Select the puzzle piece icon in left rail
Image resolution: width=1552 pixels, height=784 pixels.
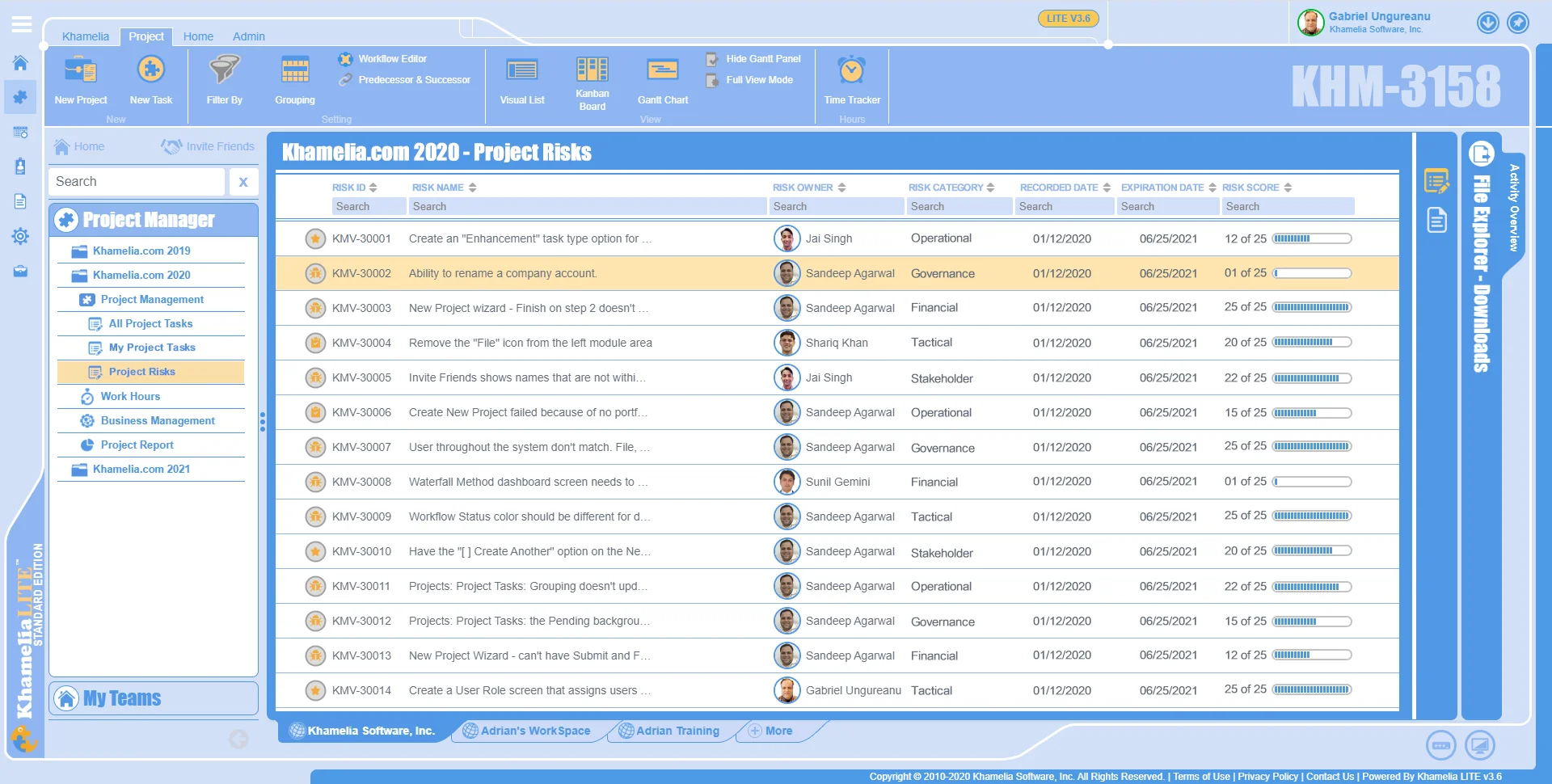pyautogui.click(x=20, y=97)
